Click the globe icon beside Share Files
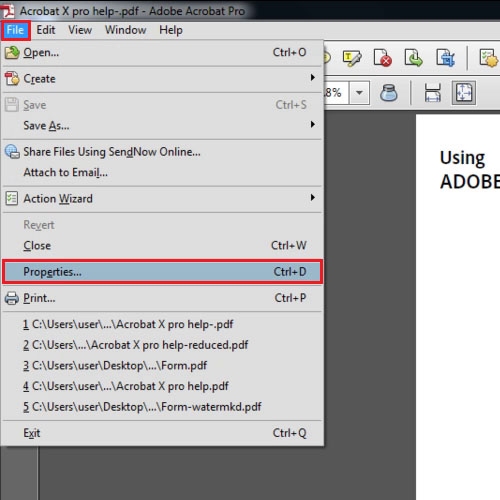Screen dimensions: 500x500 (12, 152)
